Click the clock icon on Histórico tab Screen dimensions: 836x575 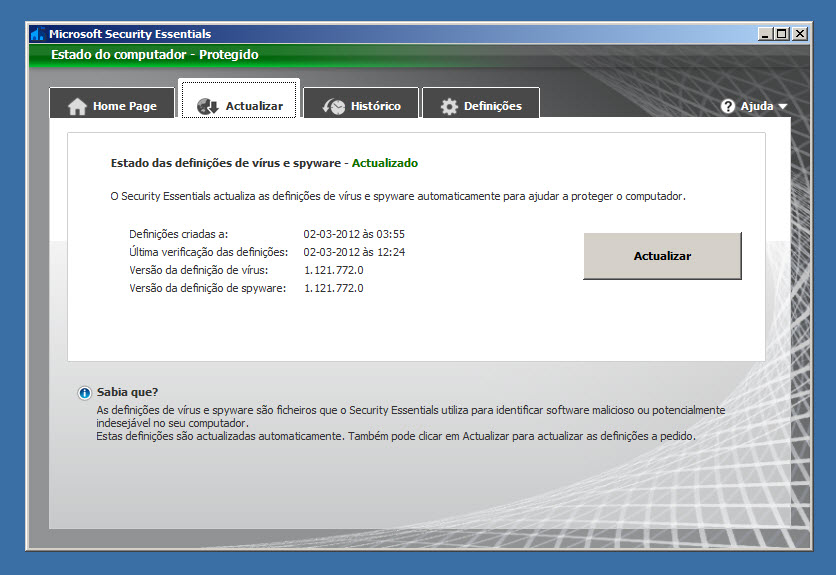pos(334,106)
